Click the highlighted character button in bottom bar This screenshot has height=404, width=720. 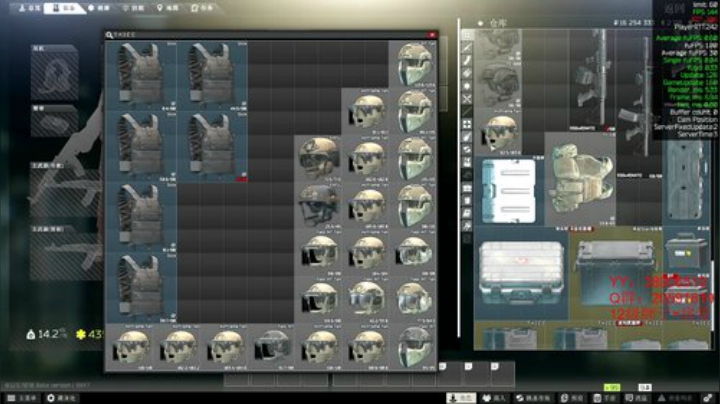pyautogui.click(x=461, y=398)
